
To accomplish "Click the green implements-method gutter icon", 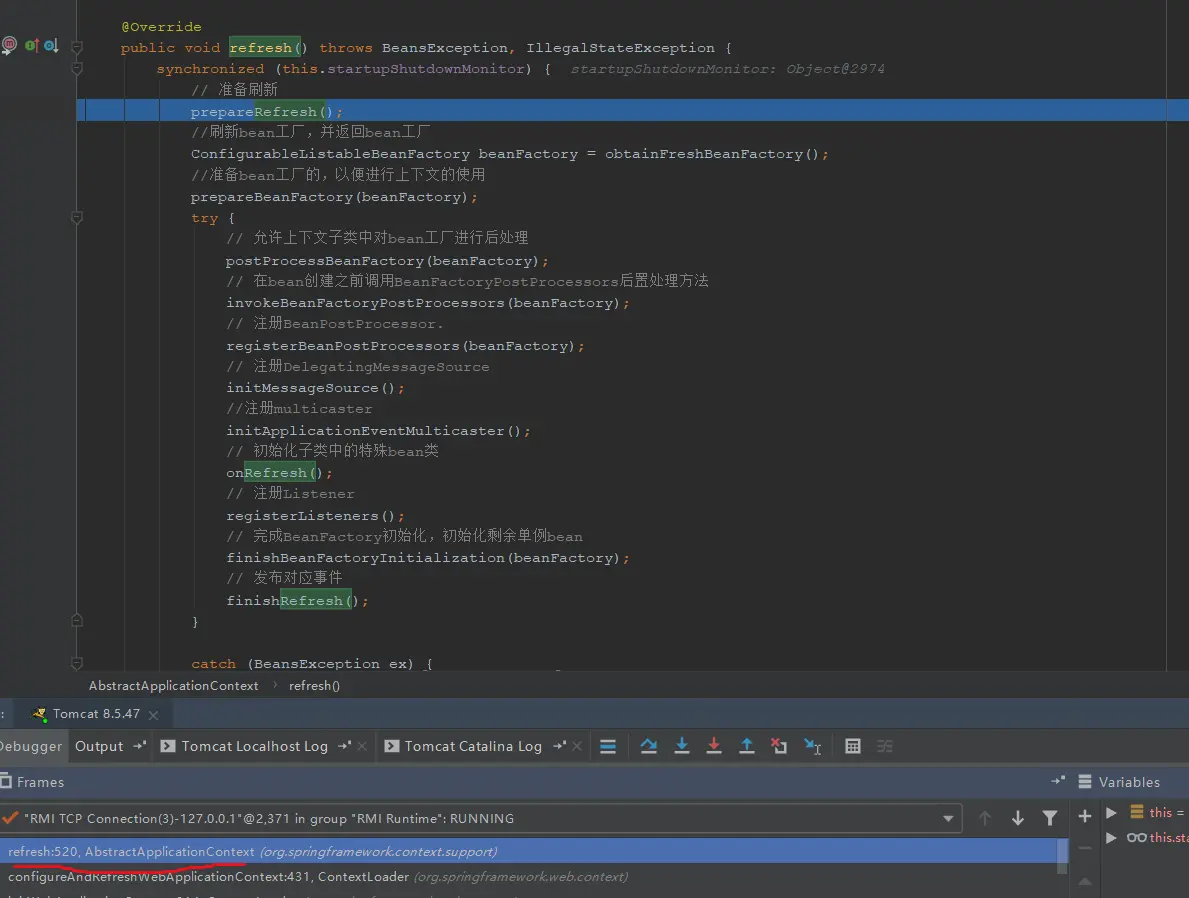I will 31,46.
